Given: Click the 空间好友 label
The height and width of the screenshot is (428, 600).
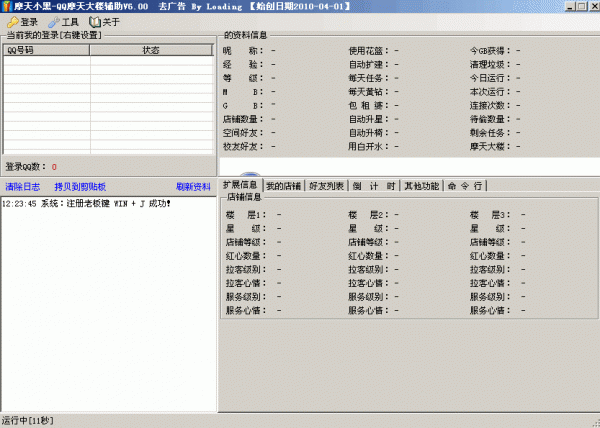Looking at the screenshot, I should pyautogui.click(x=243, y=133).
